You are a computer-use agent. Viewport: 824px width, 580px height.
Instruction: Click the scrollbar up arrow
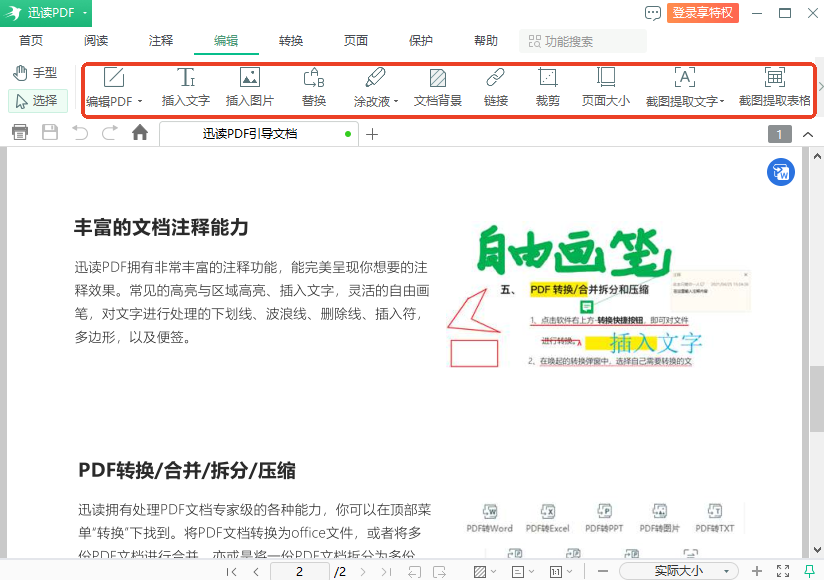[817, 156]
